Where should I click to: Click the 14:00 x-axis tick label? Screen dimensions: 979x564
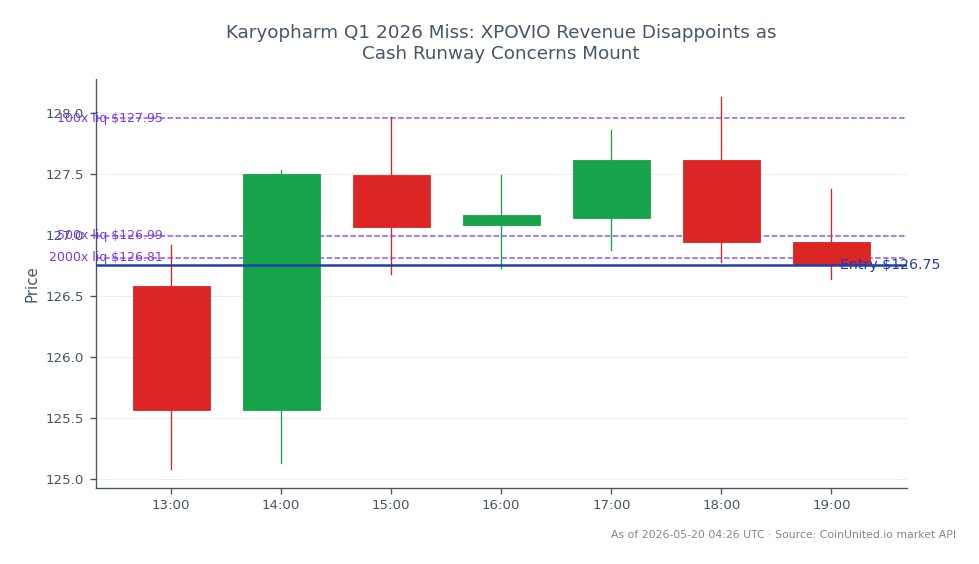281,505
